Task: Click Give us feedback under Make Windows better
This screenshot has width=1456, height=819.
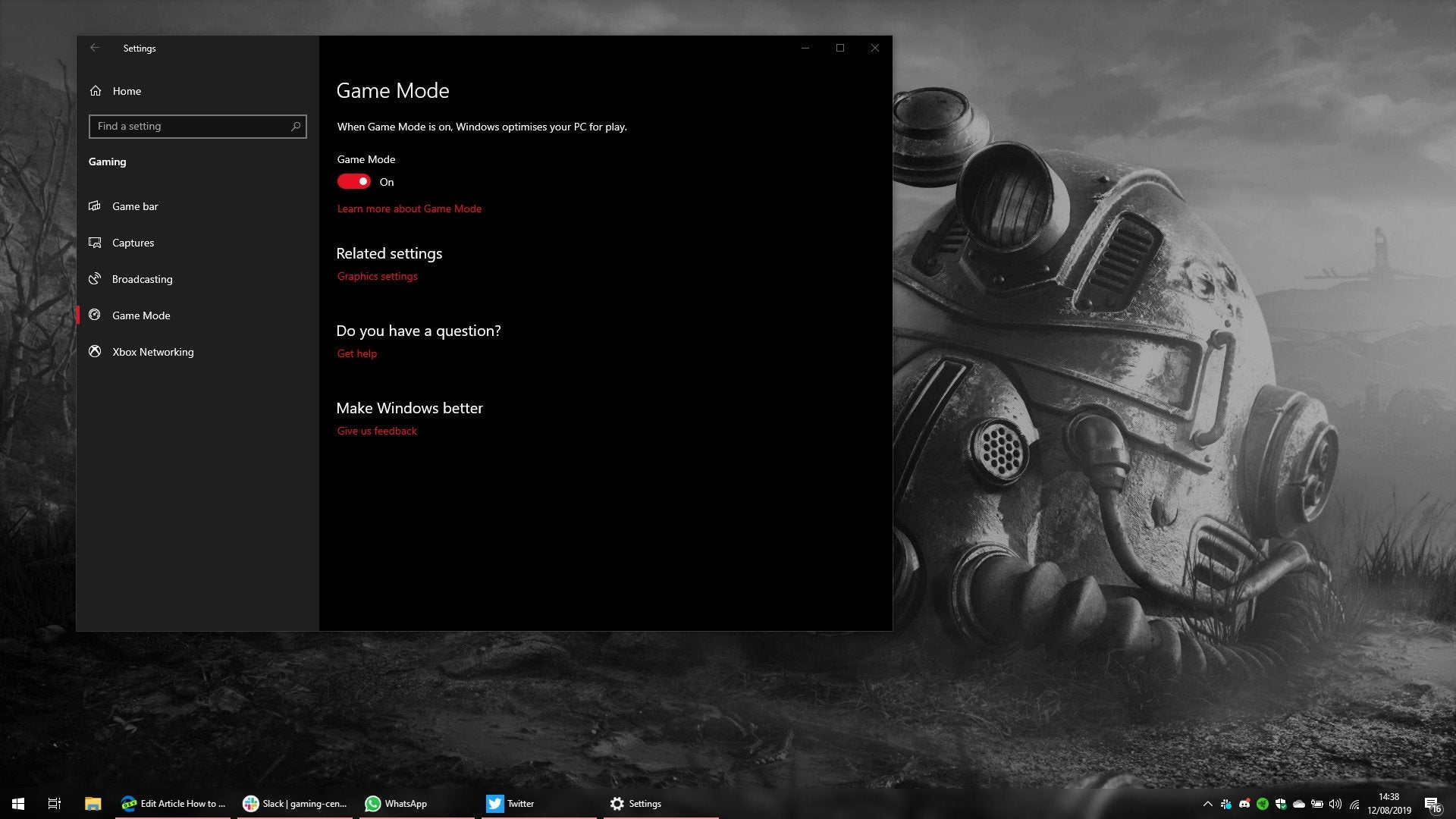Action: tap(376, 430)
